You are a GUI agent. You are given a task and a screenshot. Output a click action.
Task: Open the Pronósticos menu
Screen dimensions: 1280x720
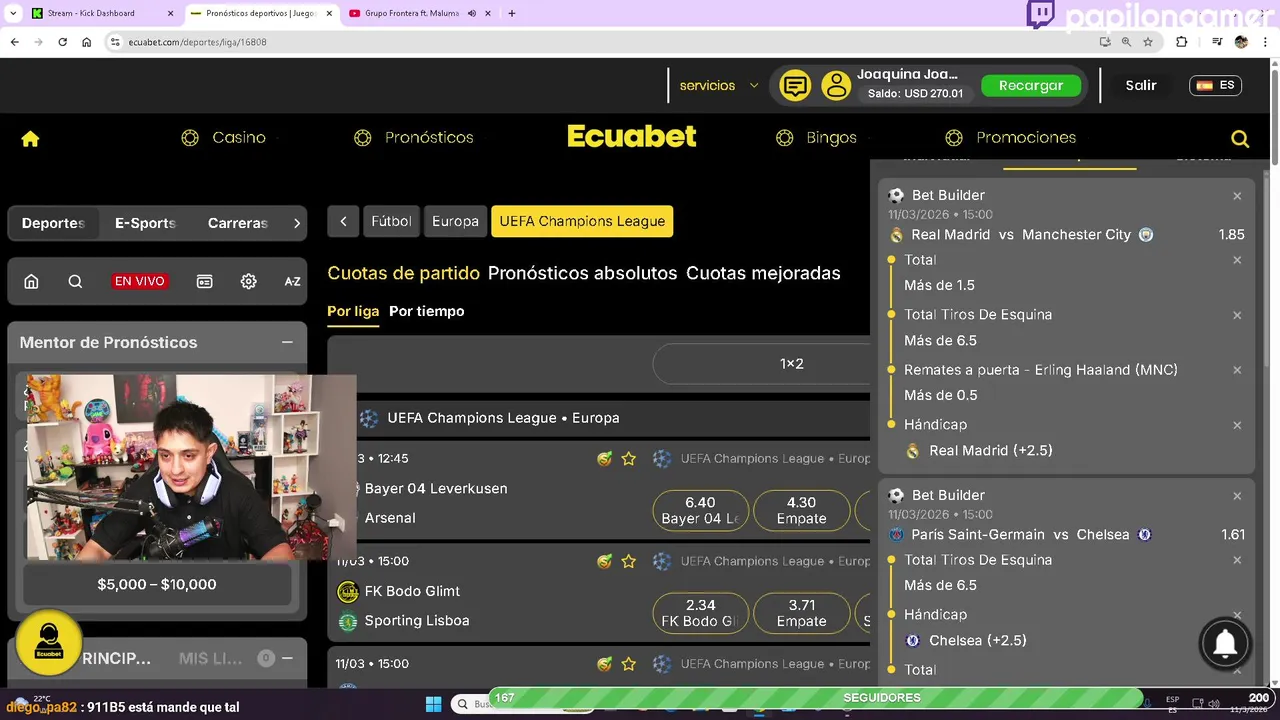point(414,138)
